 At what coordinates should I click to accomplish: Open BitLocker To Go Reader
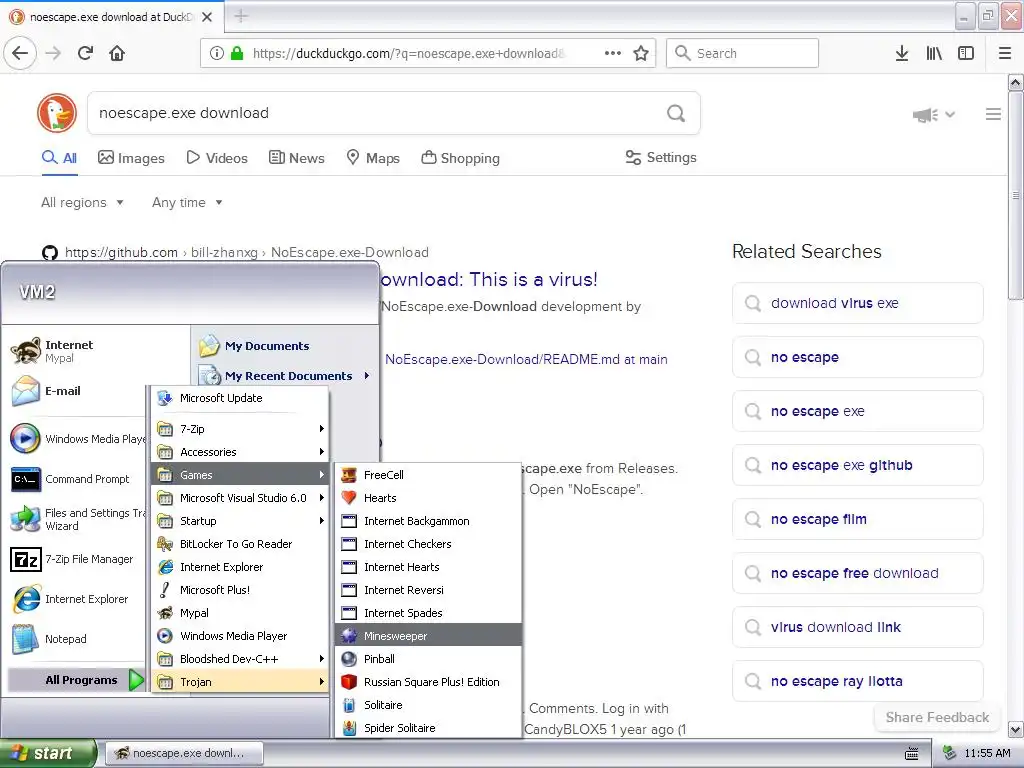pos(240,543)
